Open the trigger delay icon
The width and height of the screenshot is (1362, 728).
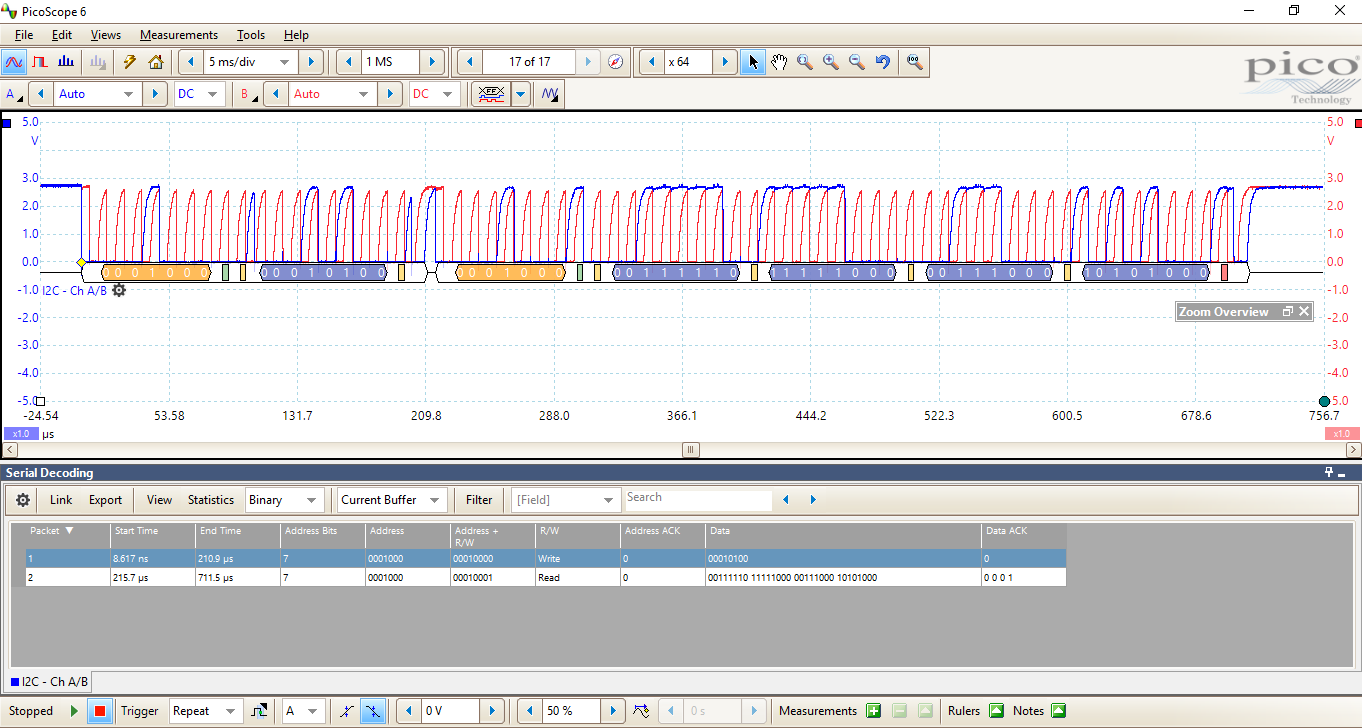pyautogui.click(x=641, y=711)
